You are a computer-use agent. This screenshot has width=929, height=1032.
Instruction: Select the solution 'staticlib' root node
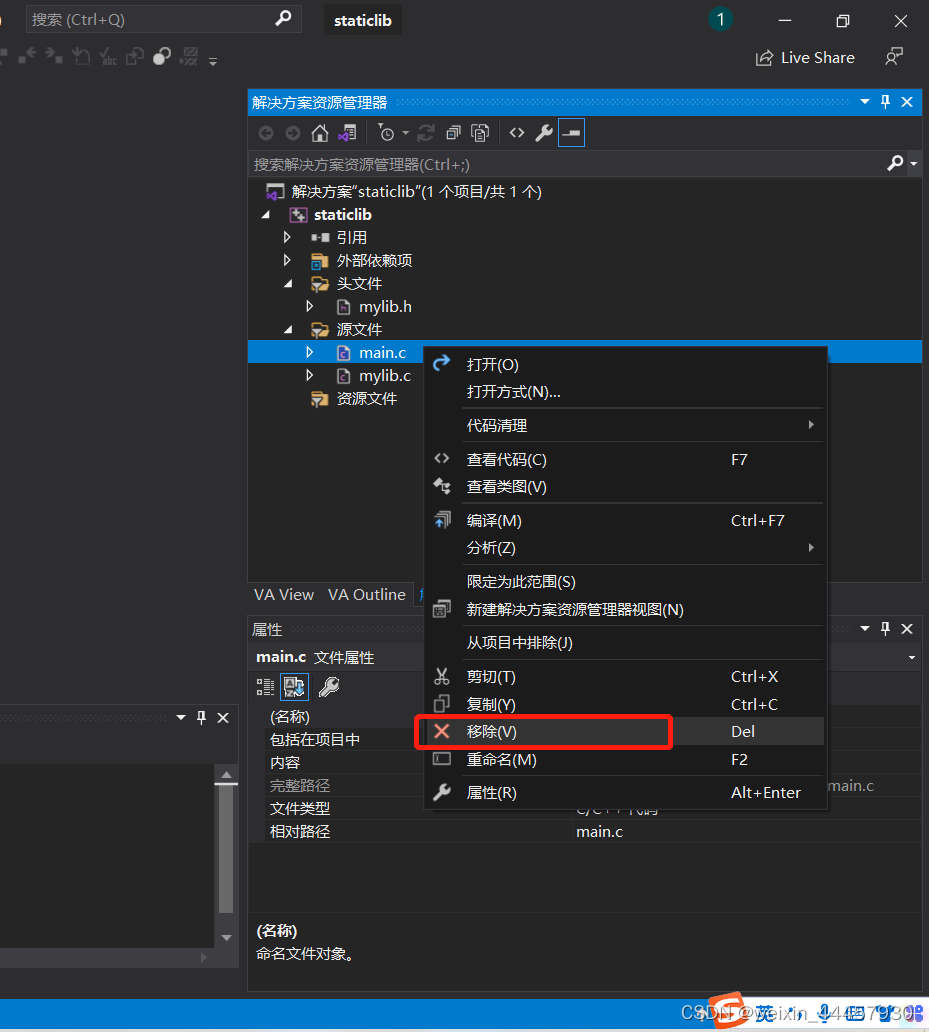(x=416, y=192)
